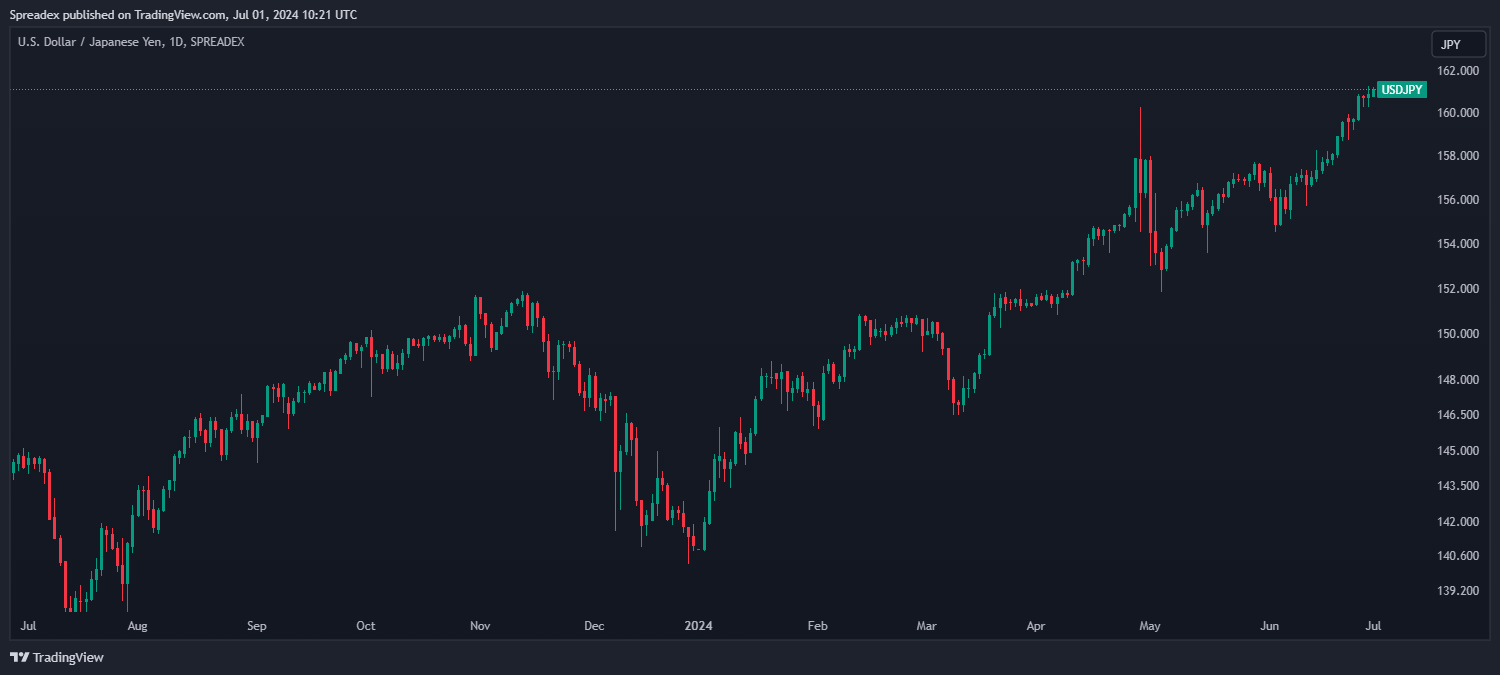Click the Spreadex published header text

(x=183, y=14)
